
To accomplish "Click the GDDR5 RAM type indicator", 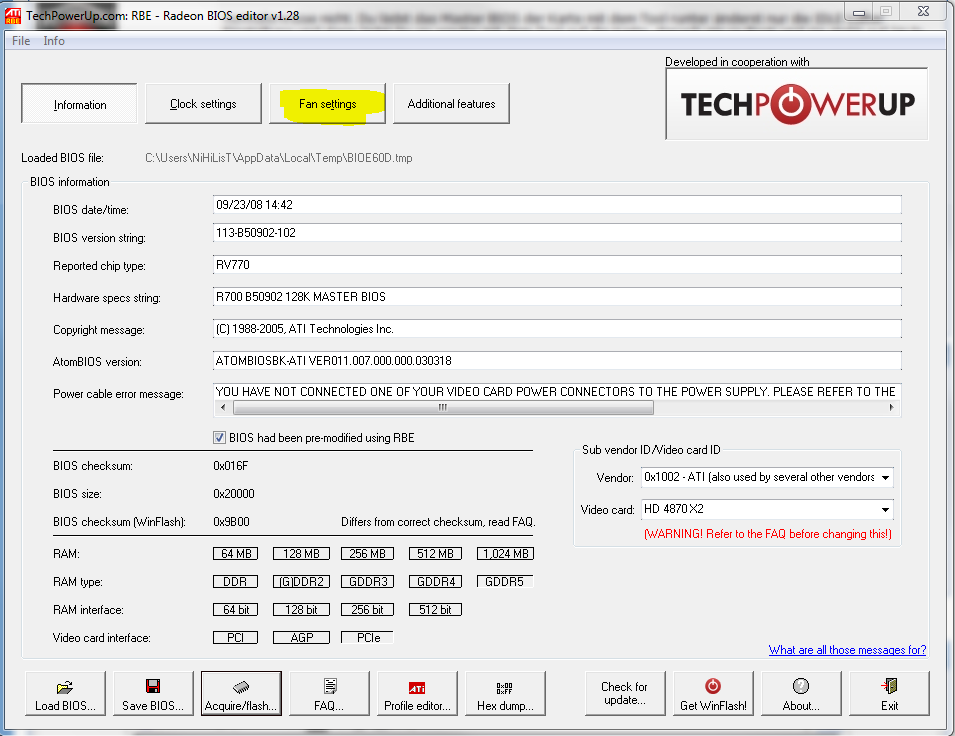I will 505,582.
